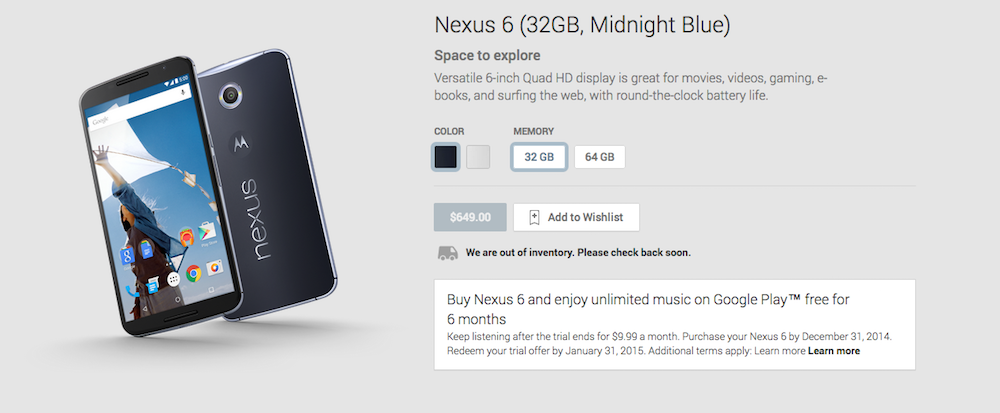Click the Add to Wishlist button
This screenshot has width=1000, height=413.
click(576, 217)
